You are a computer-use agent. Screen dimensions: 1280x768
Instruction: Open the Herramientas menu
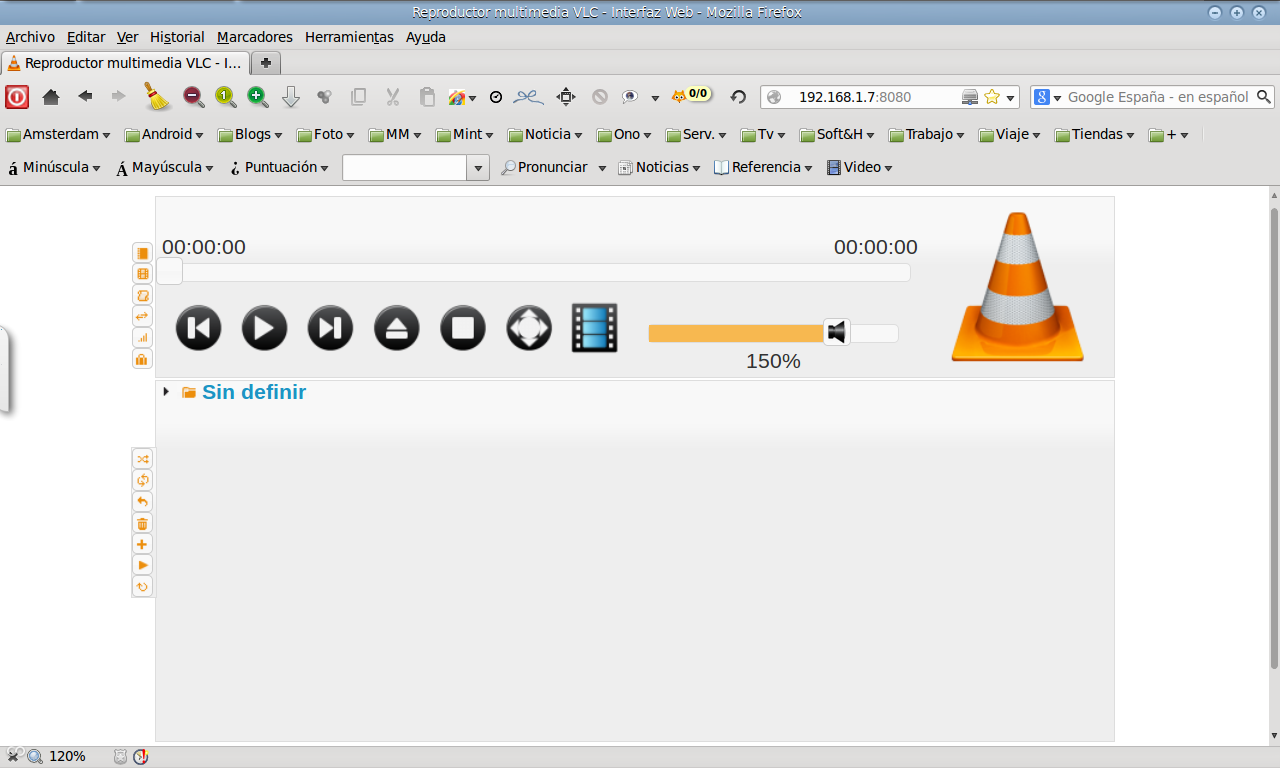pyautogui.click(x=349, y=37)
